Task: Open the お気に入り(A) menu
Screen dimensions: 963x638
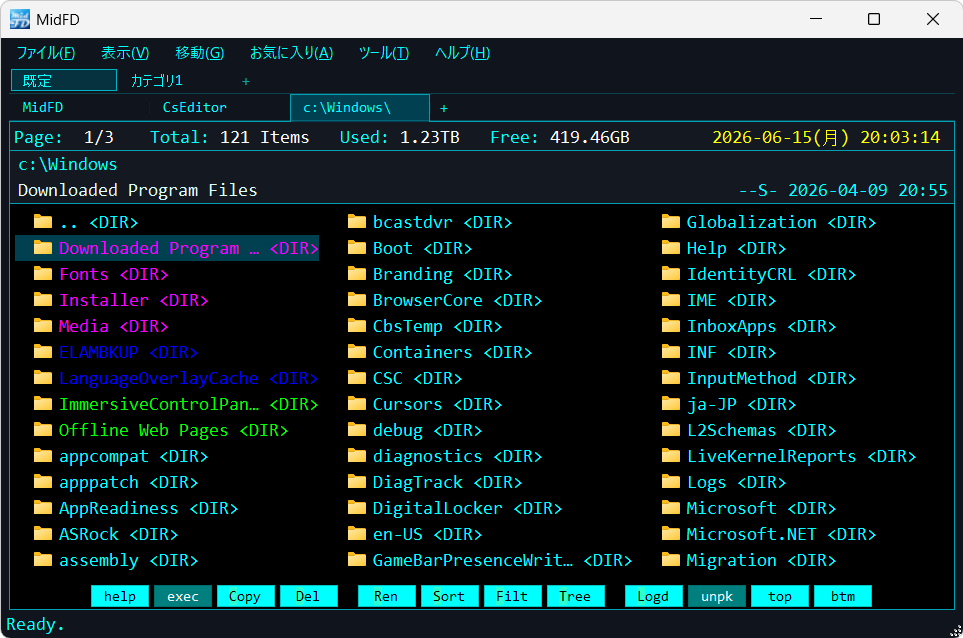Action: (x=291, y=53)
